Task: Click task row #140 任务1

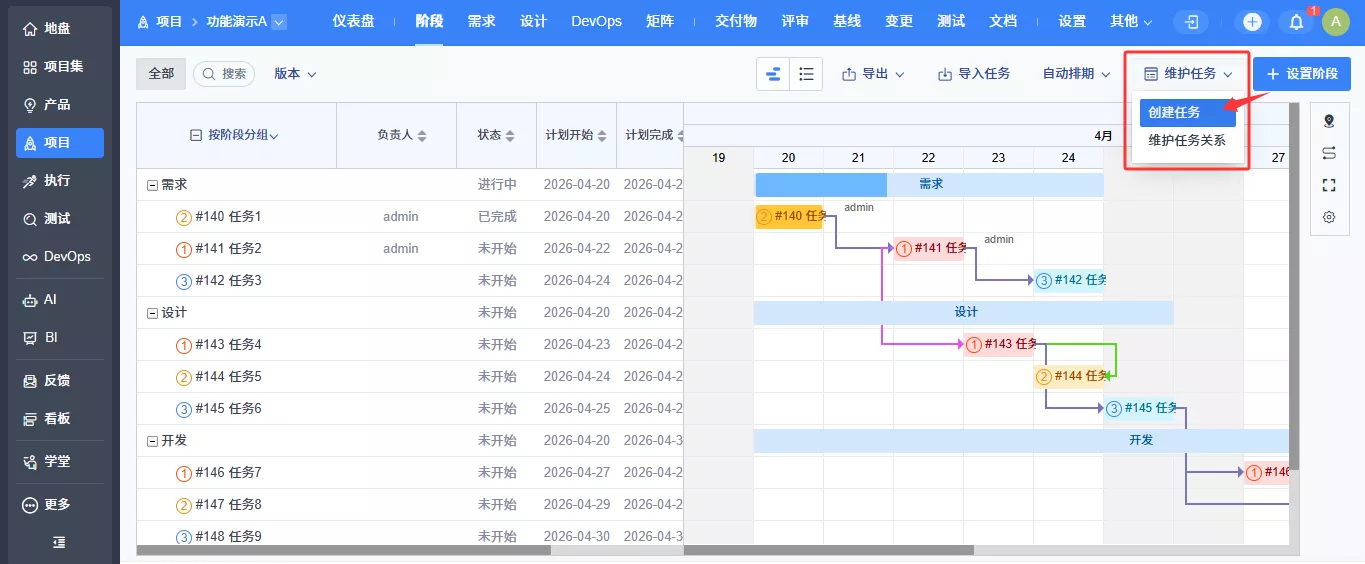Action: coord(410,217)
